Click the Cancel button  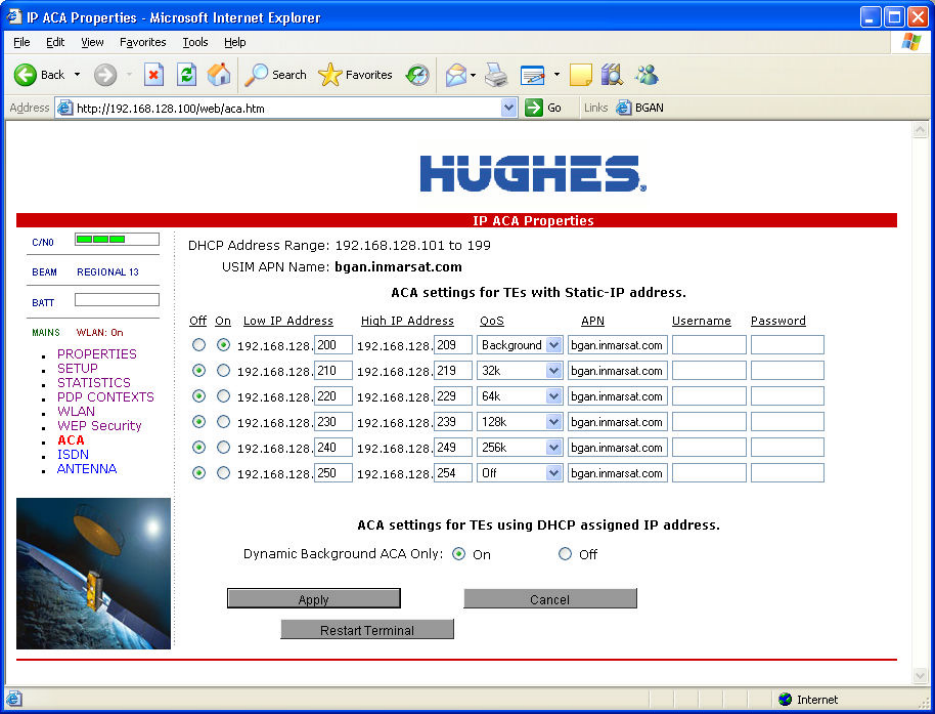click(550, 599)
